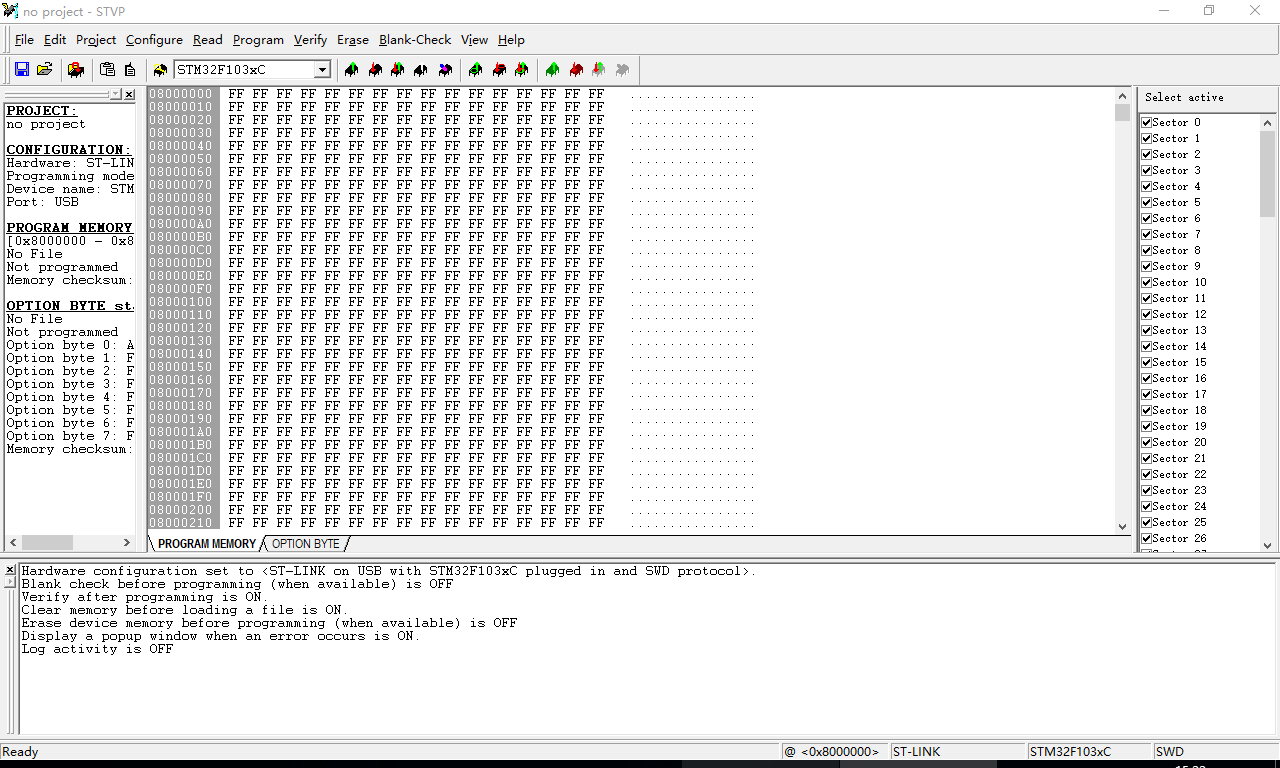Click the chip icon beside the Open folder

[76, 70]
